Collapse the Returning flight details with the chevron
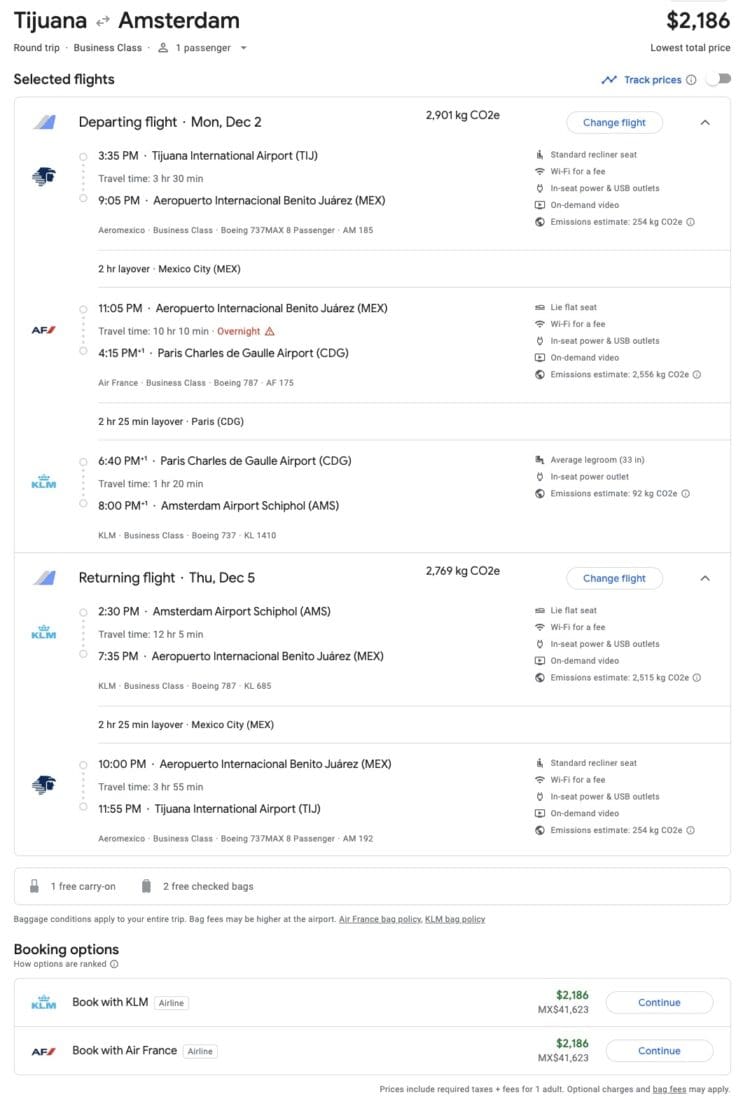This screenshot has width=750, height=1111. click(x=705, y=578)
